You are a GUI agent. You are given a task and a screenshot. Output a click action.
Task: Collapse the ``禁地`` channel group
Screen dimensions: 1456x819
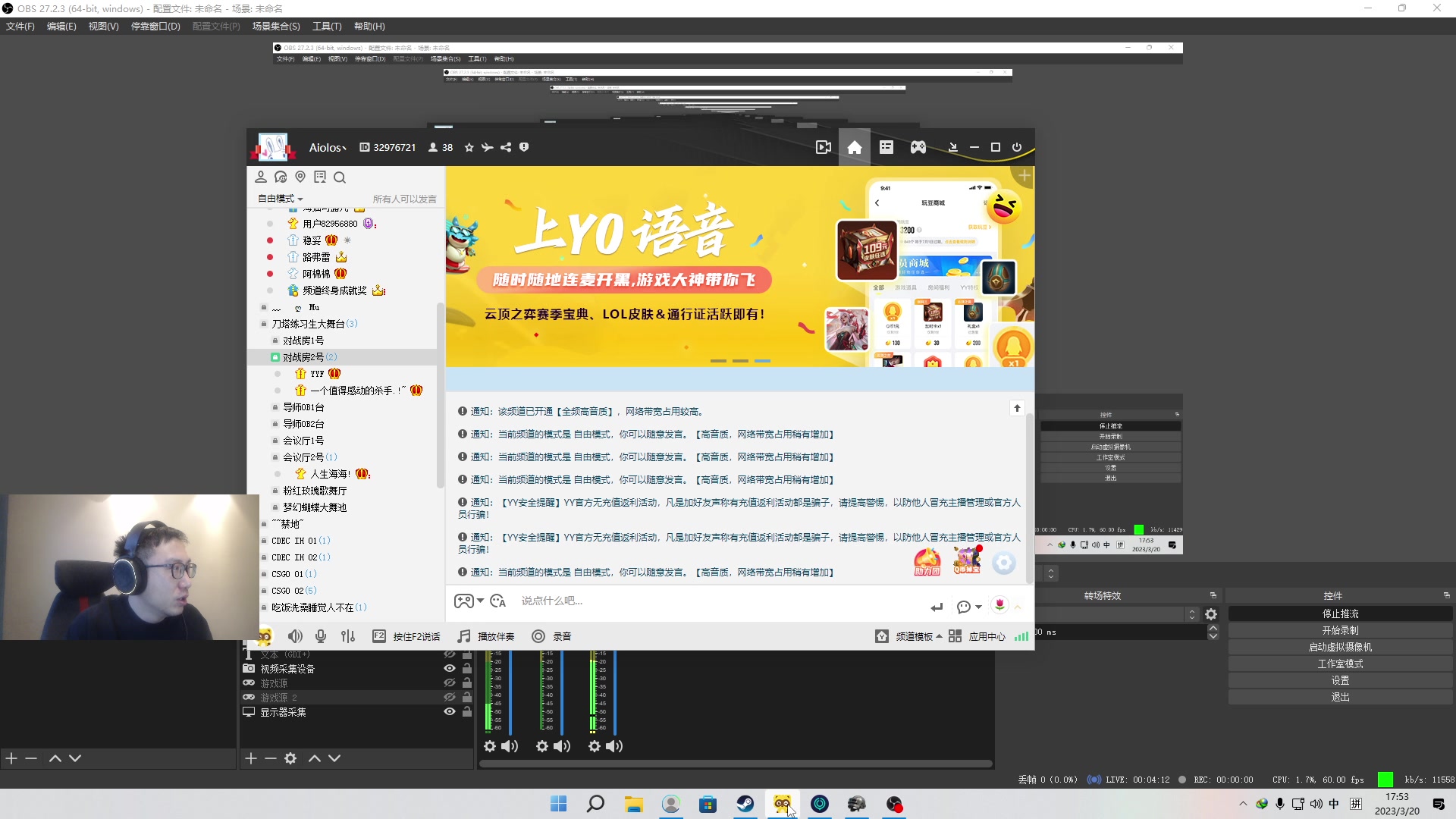[264, 524]
